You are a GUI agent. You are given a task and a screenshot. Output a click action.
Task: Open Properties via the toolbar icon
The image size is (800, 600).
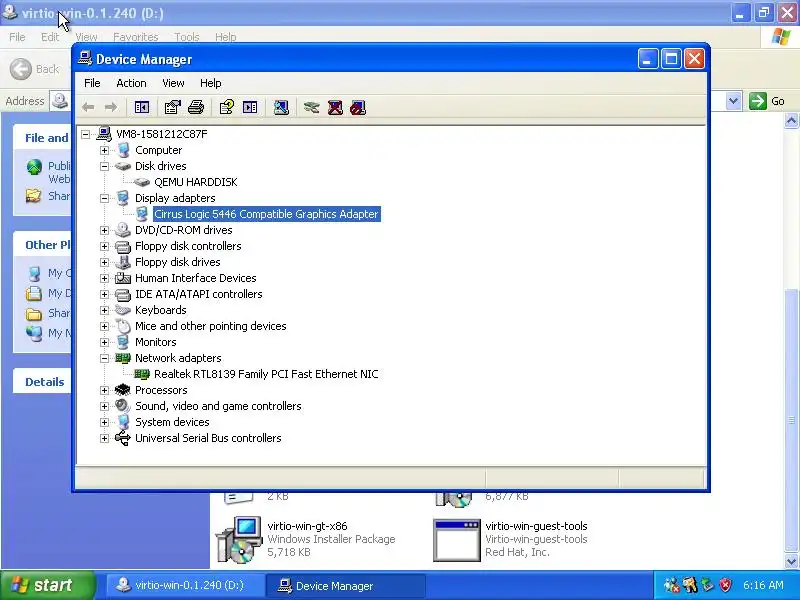pos(172,107)
